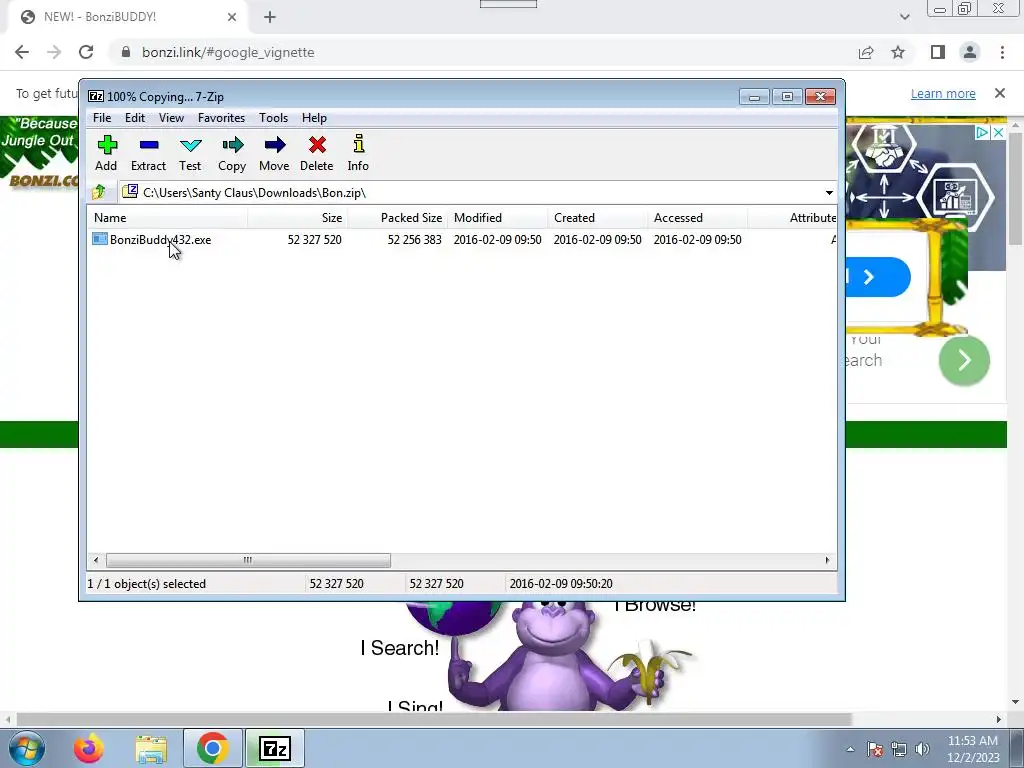This screenshot has width=1024, height=768.
Task: Sort by the Packed Size column
Action: (398, 217)
